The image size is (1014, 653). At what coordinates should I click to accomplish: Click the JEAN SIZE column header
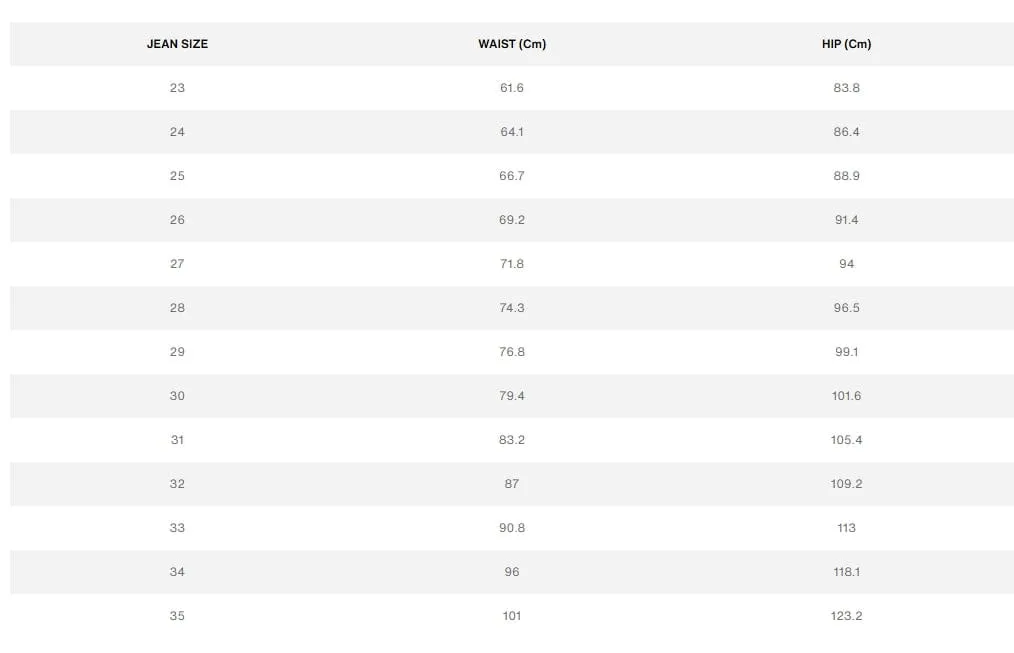point(177,44)
